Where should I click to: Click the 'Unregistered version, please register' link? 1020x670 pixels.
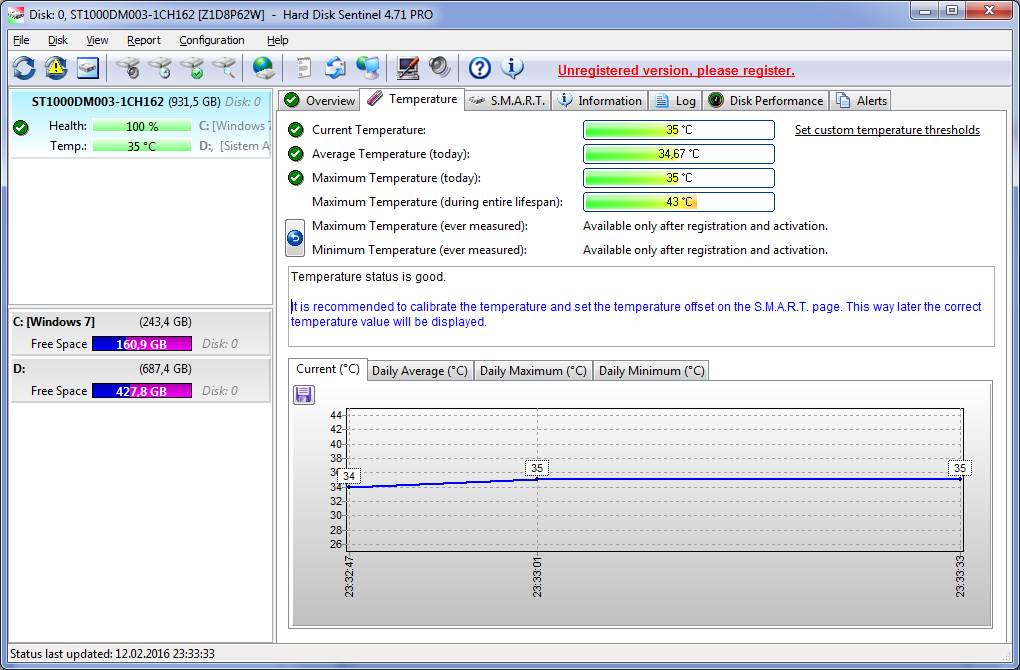click(x=676, y=70)
